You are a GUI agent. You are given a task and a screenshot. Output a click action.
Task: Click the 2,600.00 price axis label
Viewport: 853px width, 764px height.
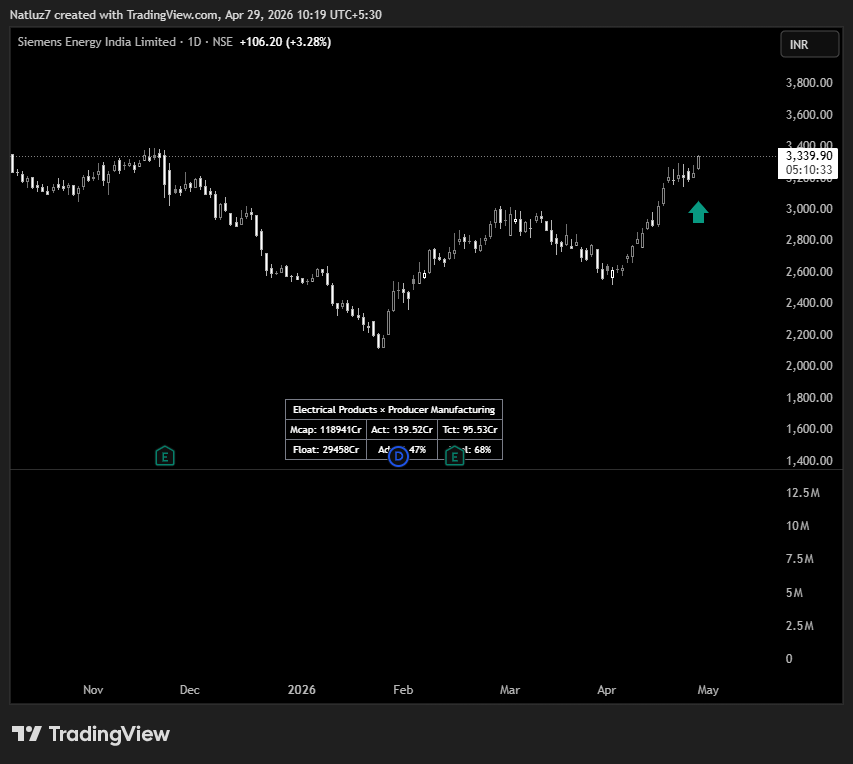point(809,272)
